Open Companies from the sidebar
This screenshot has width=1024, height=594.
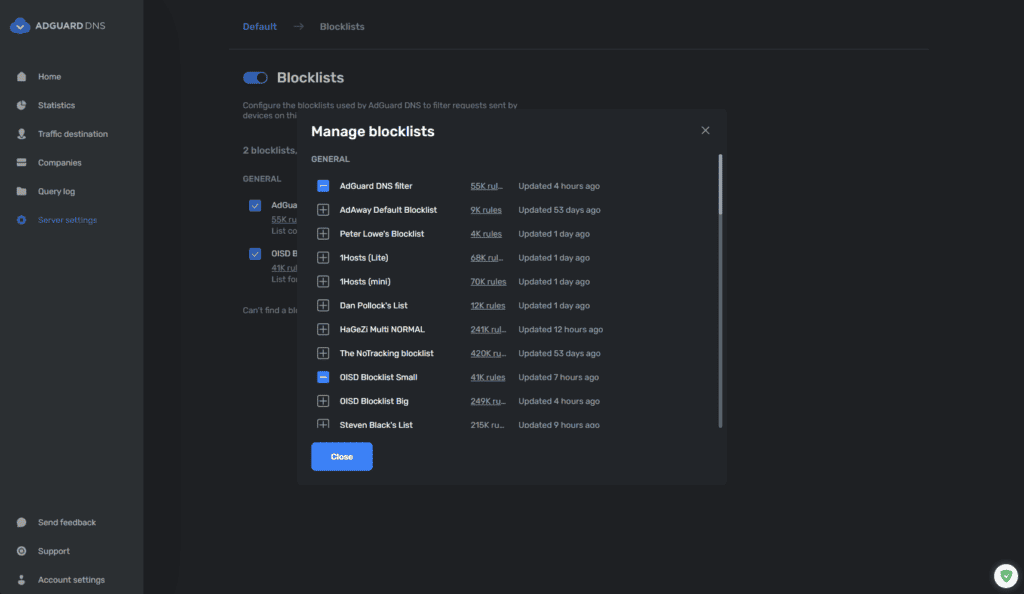pyautogui.click(x=59, y=163)
